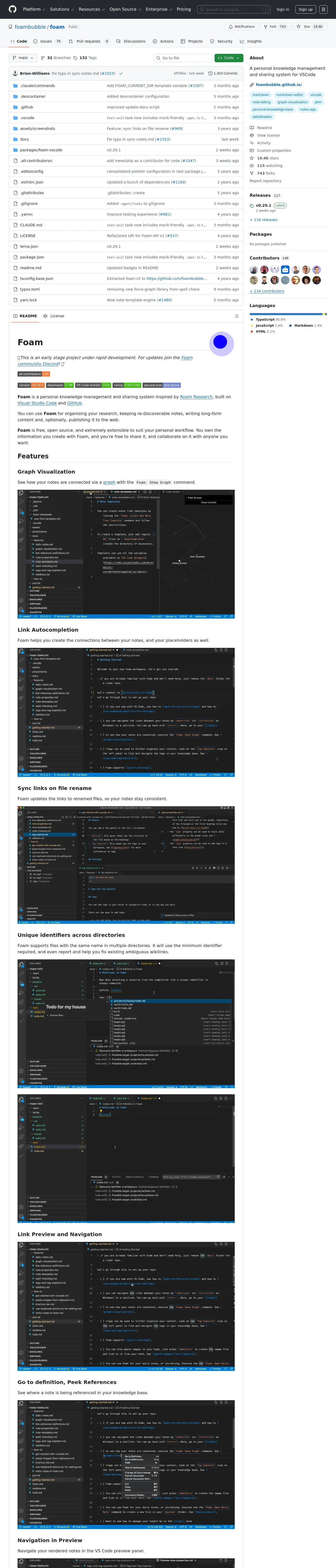Click the 1,303 Commits link

pyautogui.click(x=223, y=73)
